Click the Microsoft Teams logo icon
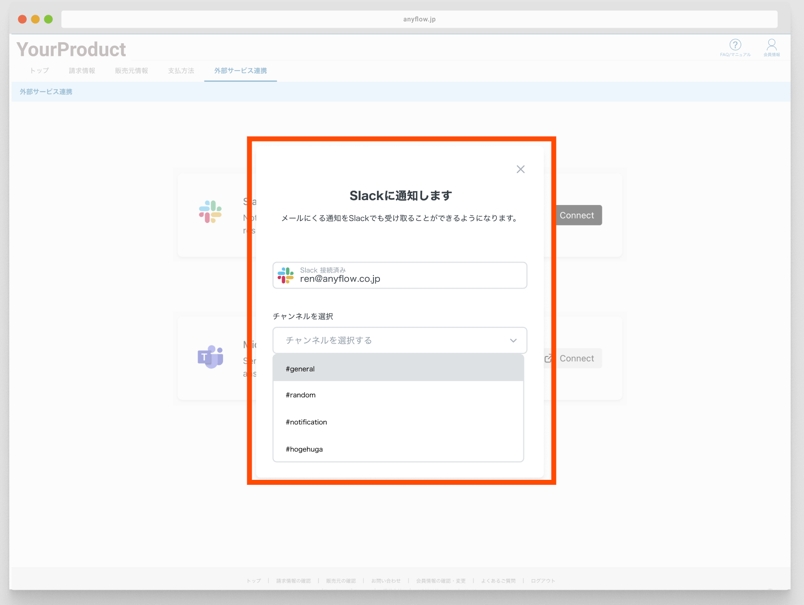The height and width of the screenshot is (605, 804). pos(210,357)
